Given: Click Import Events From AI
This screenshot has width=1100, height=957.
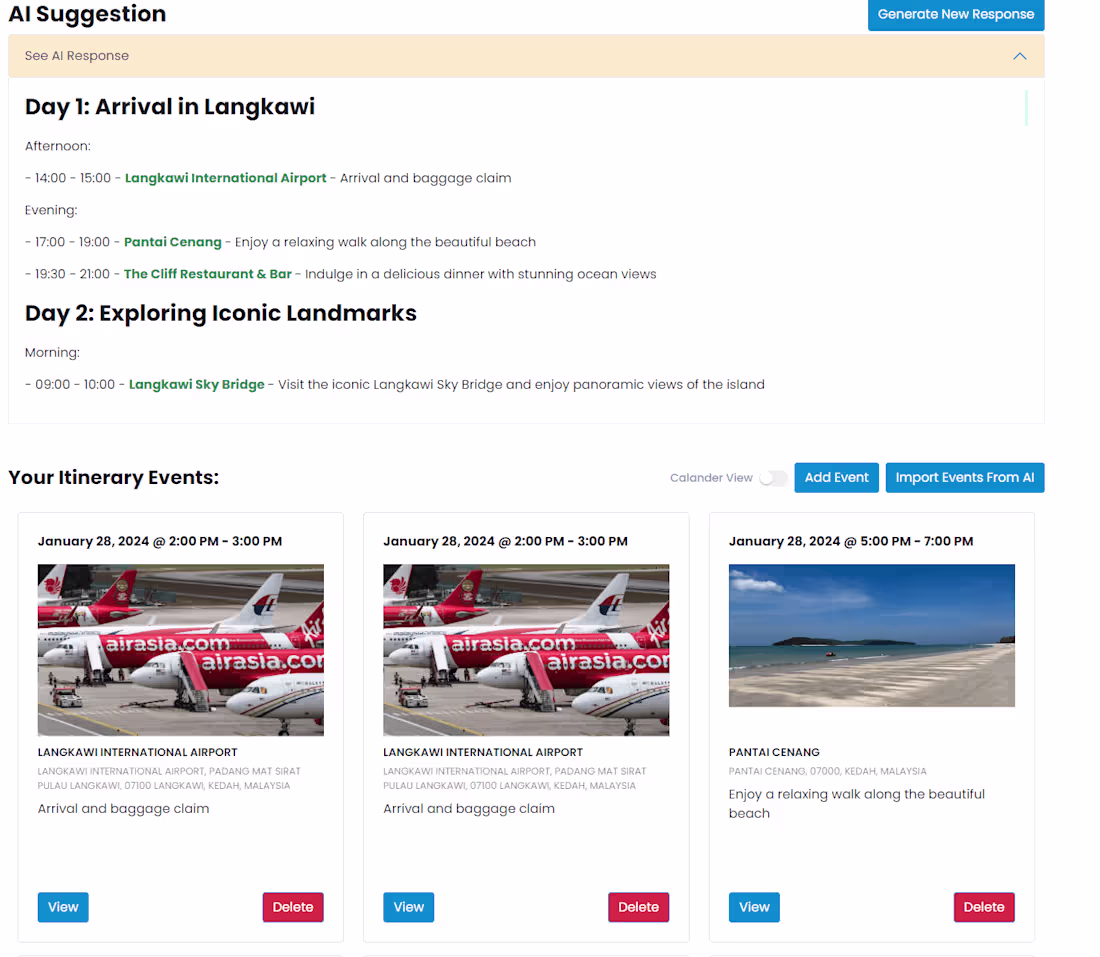Looking at the screenshot, I should [x=964, y=477].
